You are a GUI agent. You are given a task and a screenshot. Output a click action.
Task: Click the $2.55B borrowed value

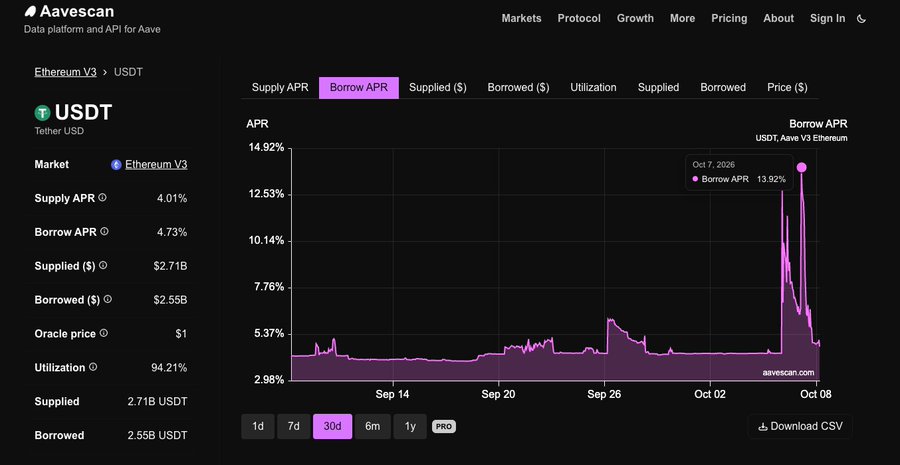pos(170,300)
